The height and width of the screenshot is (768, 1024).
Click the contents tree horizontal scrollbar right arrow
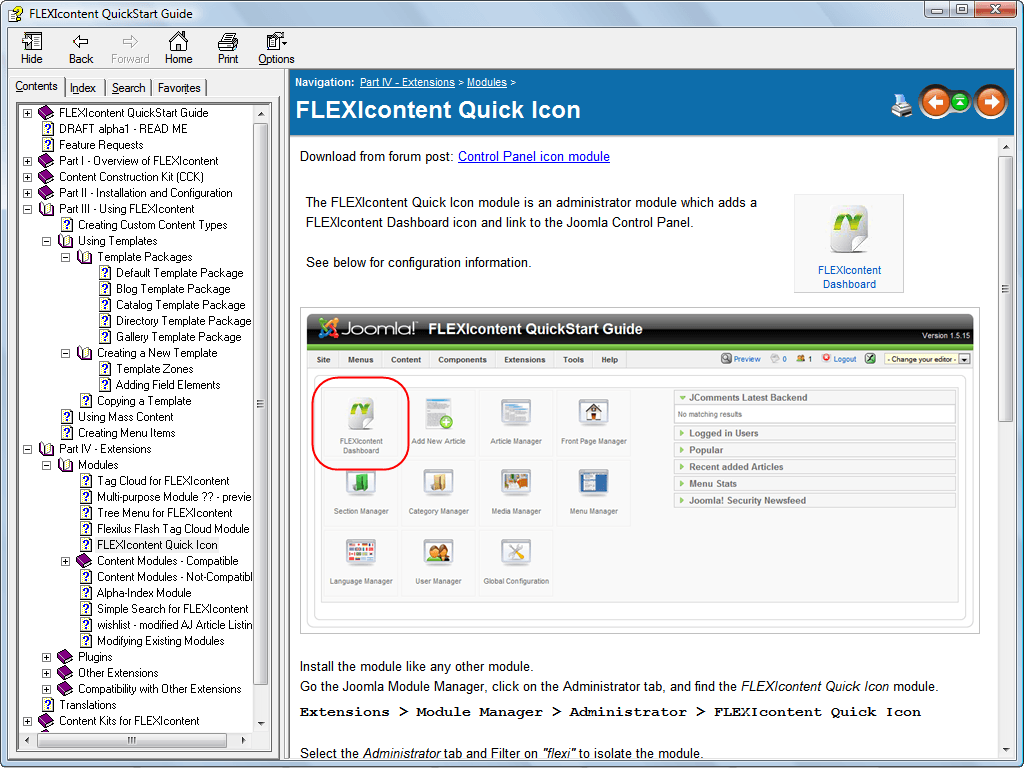click(x=244, y=740)
